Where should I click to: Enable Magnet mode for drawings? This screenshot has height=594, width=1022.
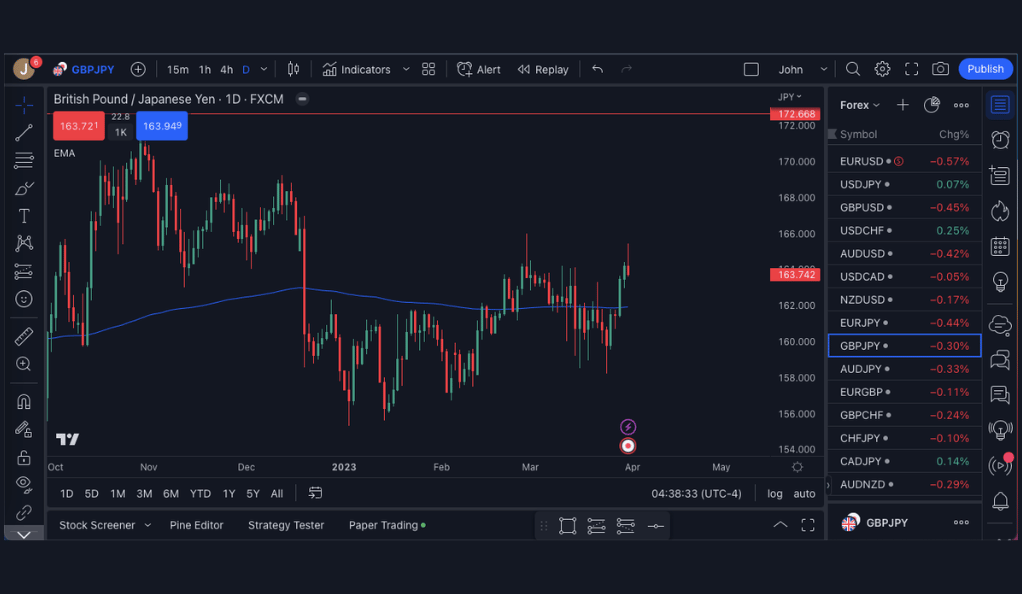click(24, 401)
